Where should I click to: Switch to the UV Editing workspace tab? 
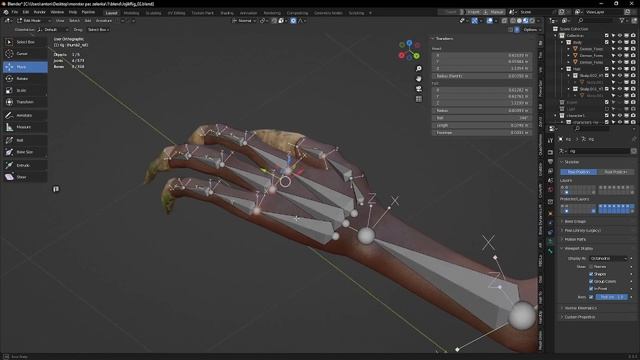[x=176, y=13]
